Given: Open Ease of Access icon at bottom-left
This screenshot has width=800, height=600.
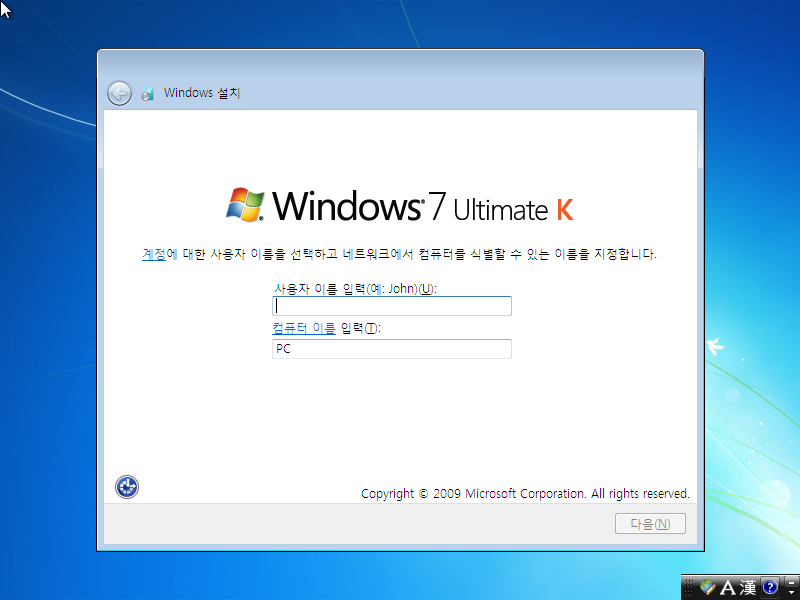Looking at the screenshot, I should click(x=127, y=487).
